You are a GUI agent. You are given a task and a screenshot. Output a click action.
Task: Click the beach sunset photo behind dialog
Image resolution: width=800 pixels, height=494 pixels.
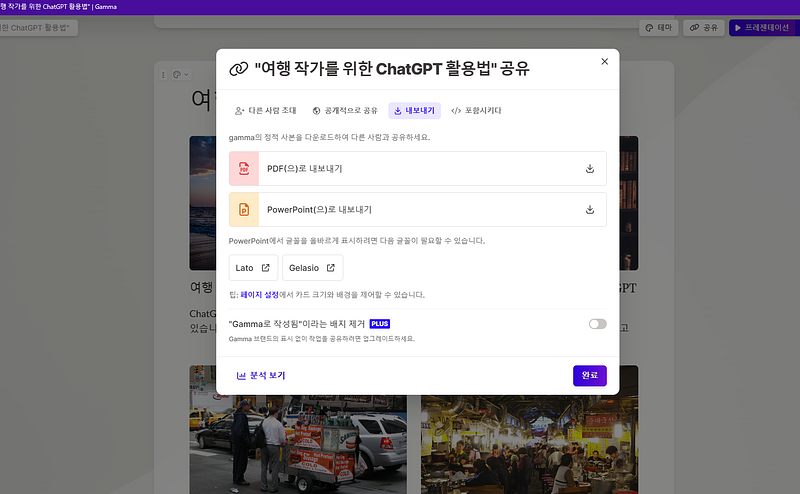[x=203, y=203]
